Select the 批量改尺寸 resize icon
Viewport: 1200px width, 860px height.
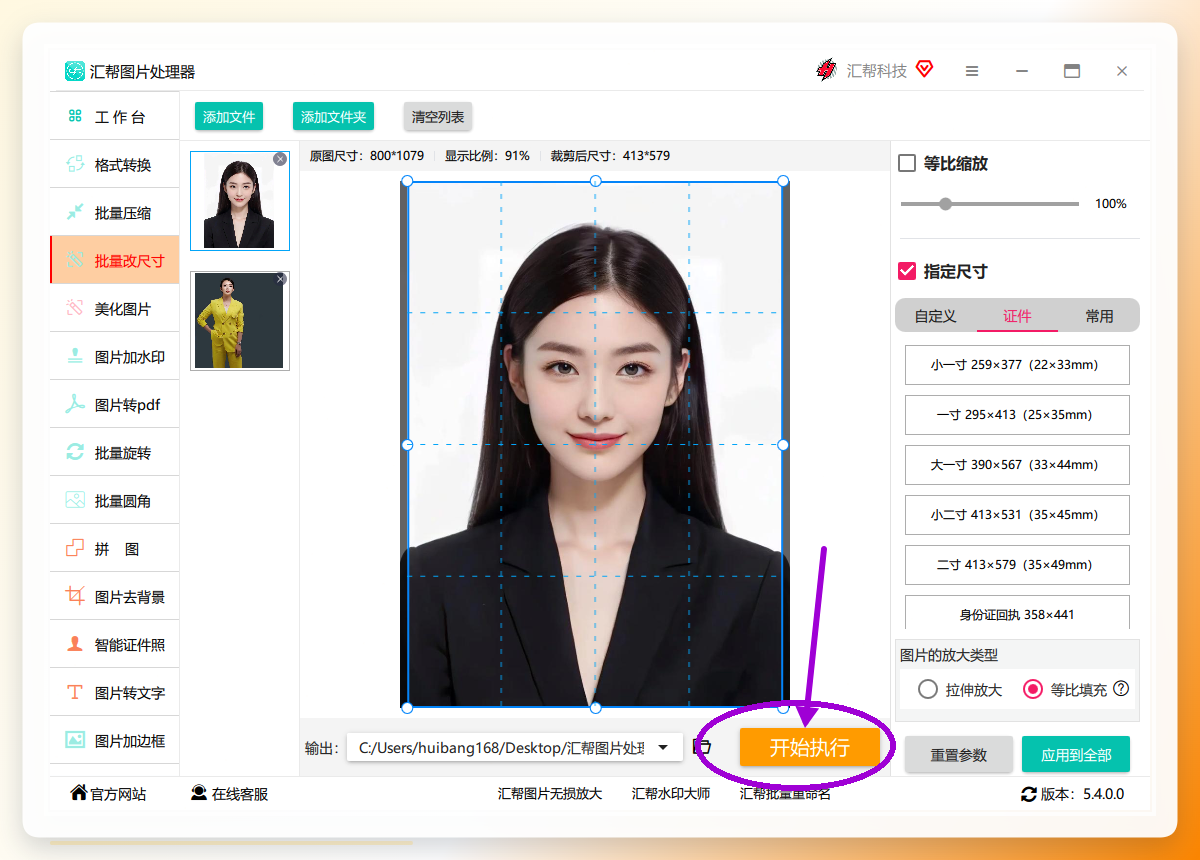[x=75, y=260]
